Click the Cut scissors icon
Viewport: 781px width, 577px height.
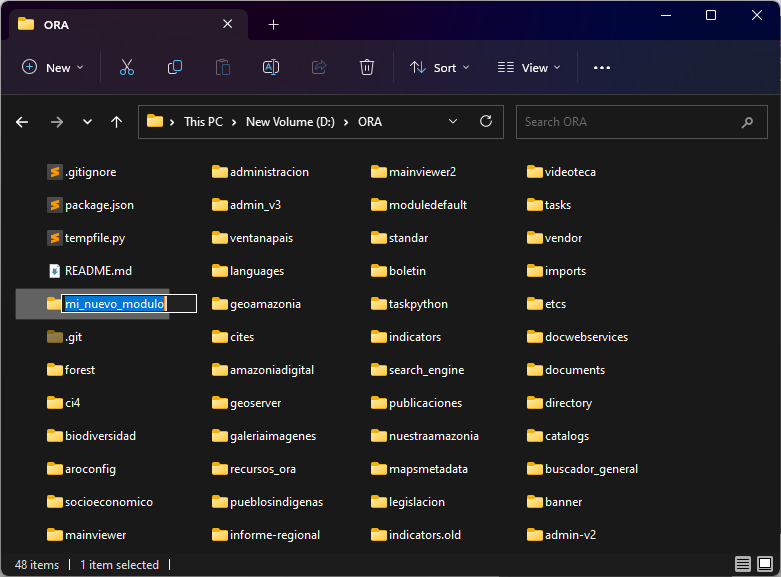point(127,67)
